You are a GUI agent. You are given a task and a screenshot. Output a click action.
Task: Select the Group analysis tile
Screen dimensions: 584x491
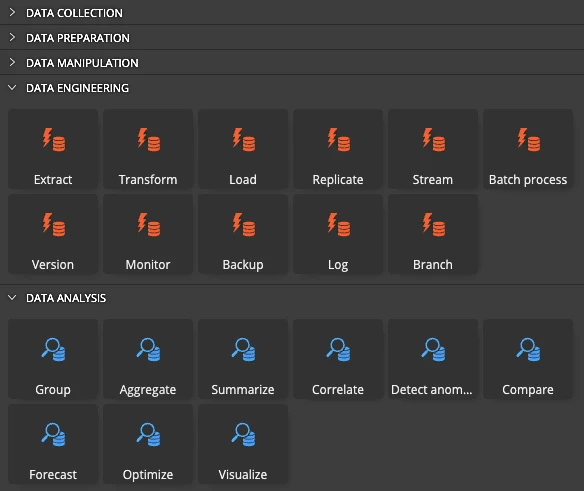pos(53,359)
